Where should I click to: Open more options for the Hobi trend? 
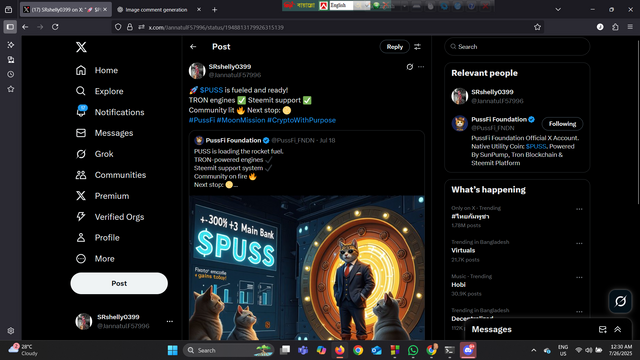579,278
